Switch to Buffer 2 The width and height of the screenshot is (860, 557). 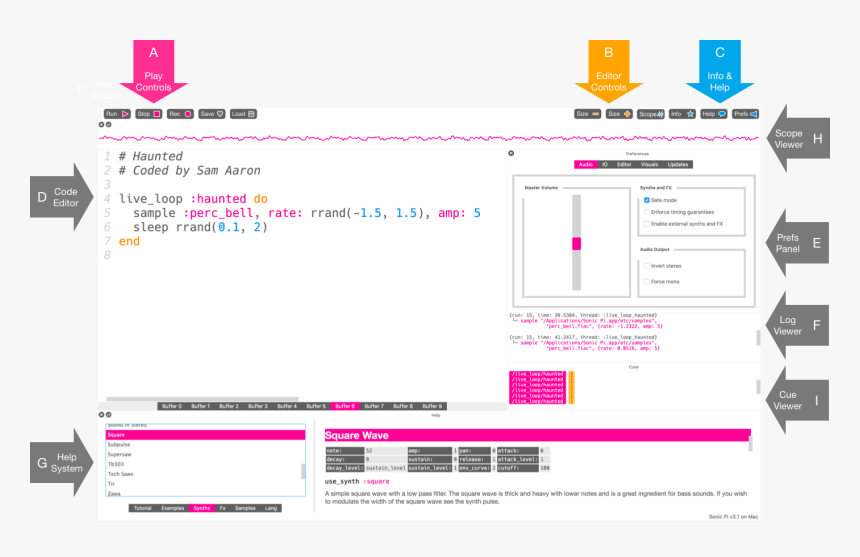click(229, 406)
